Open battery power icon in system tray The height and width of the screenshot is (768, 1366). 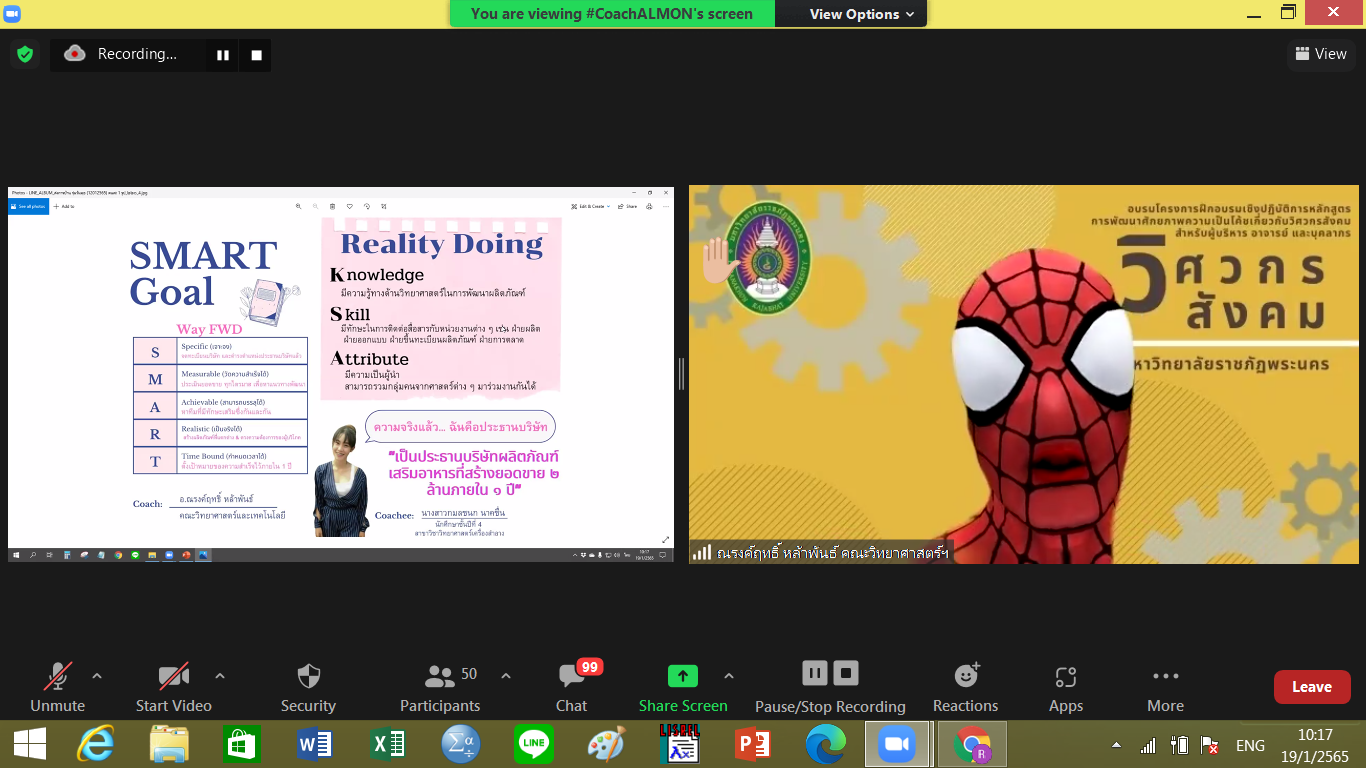click(1180, 745)
